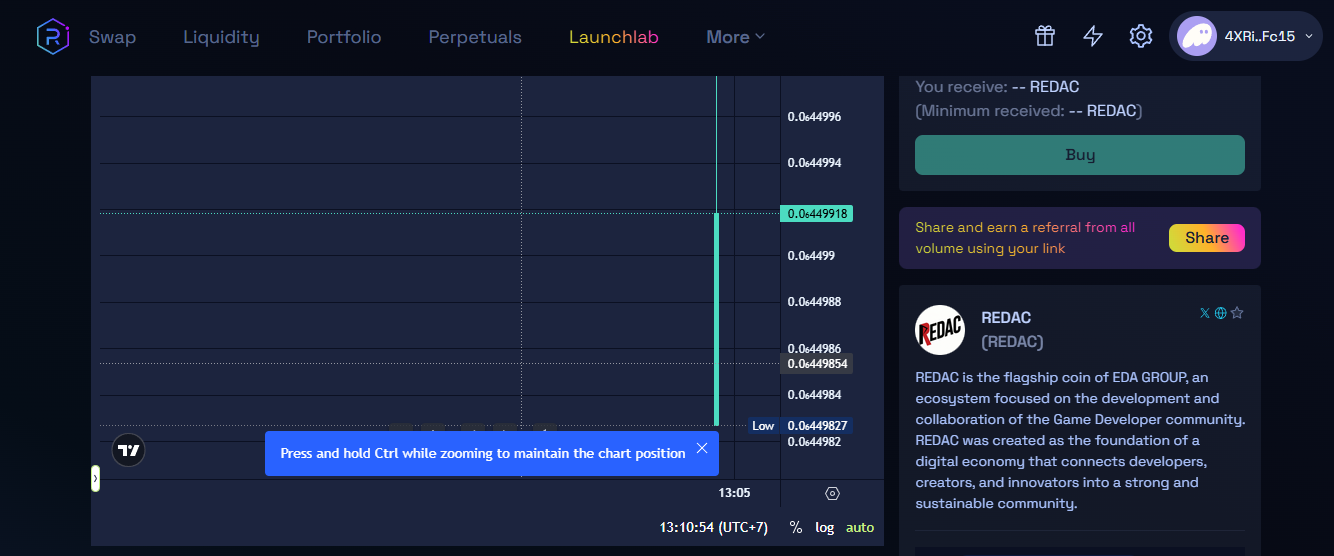Click the TradingView logo on chart
The width and height of the screenshot is (1334, 556).
pyautogui.click(x=129, y=450)
